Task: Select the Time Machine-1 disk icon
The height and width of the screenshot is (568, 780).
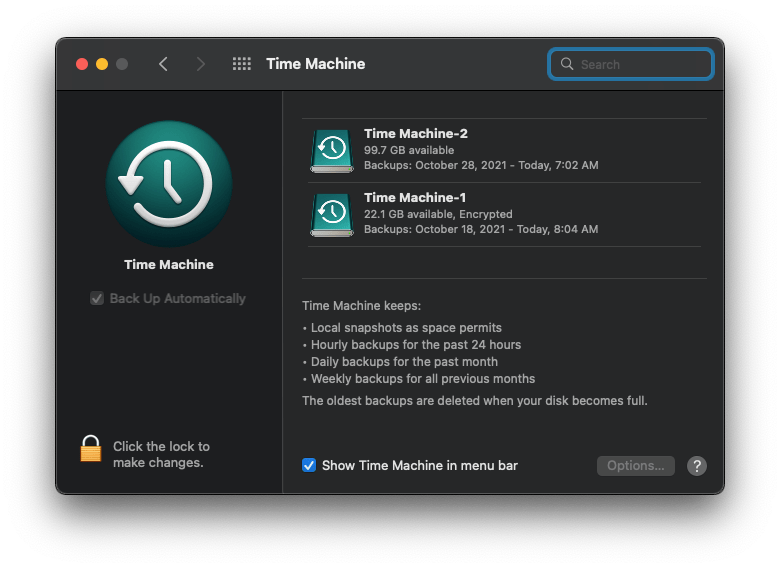Action: pos(332,214)
